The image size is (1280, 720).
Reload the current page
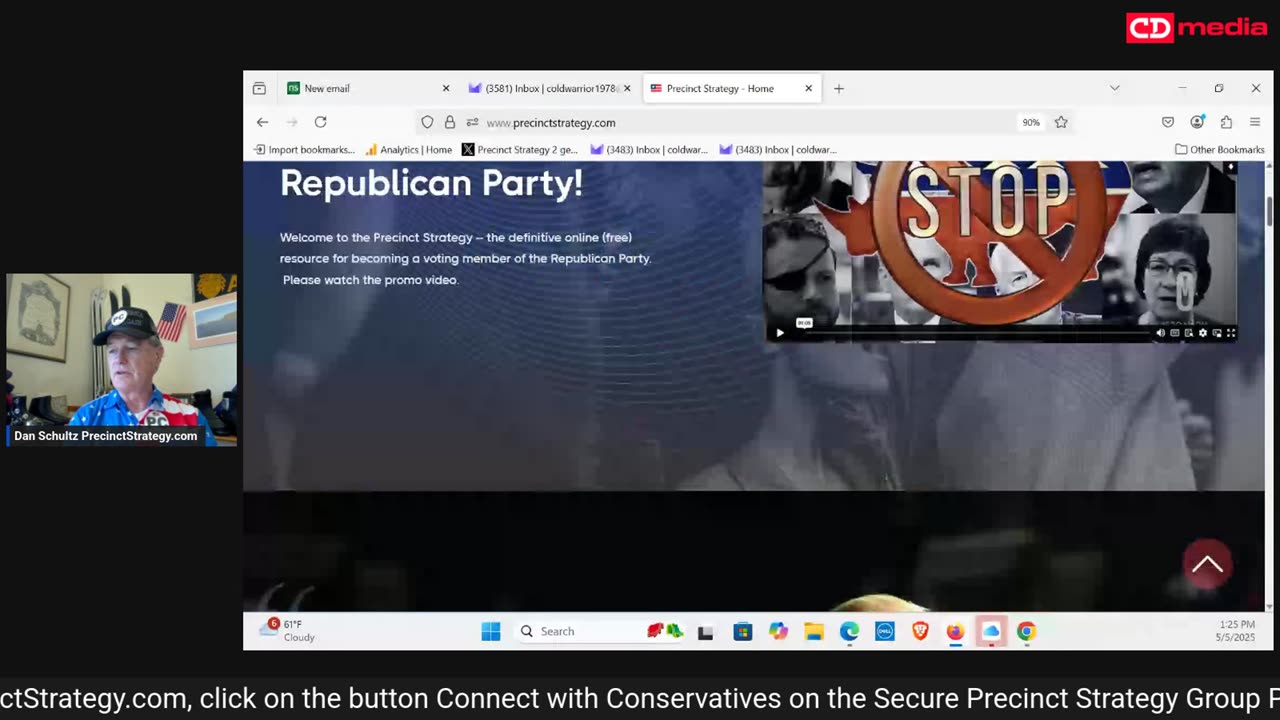click(x=320, y=122)
